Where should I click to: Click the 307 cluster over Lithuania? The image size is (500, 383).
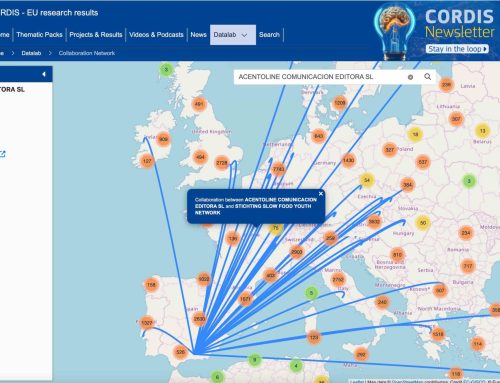[x=456, y=119]
